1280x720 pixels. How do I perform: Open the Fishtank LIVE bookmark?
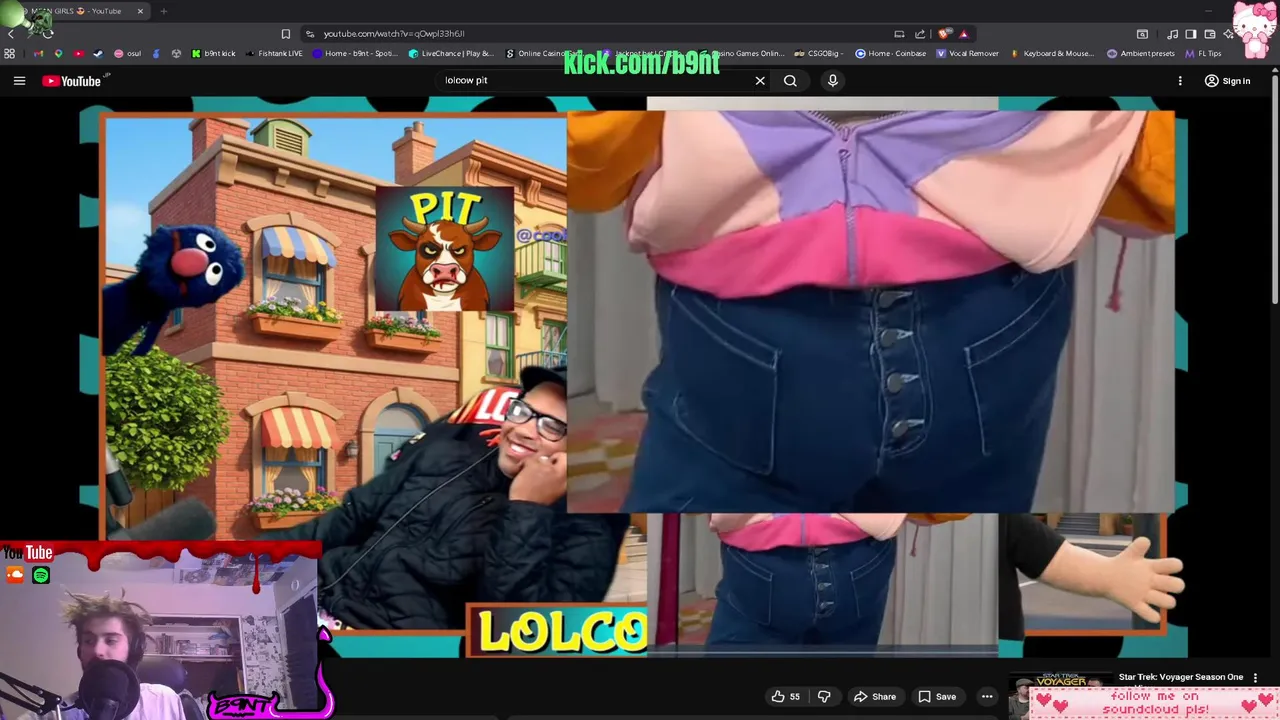coord(274,53)
